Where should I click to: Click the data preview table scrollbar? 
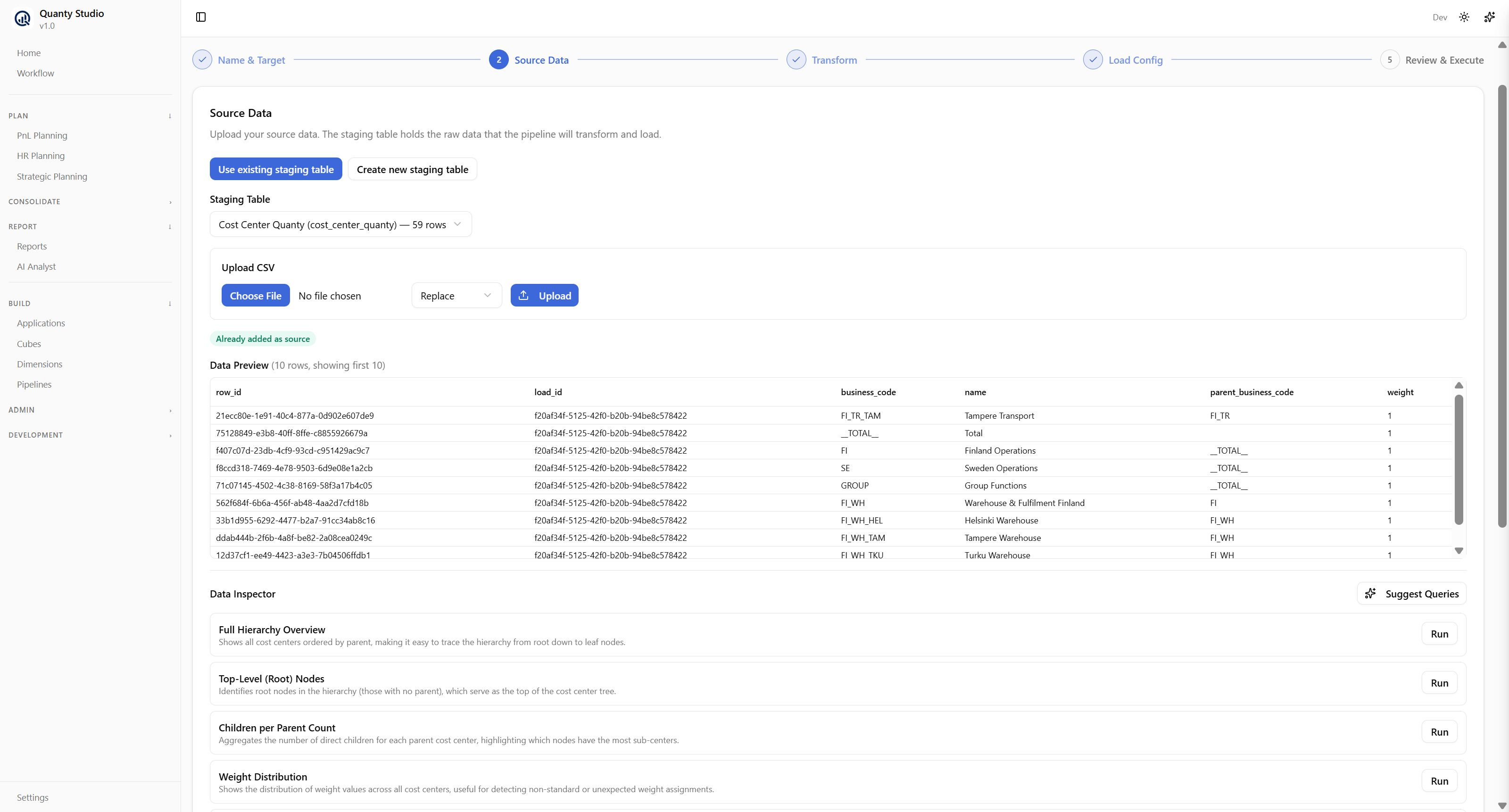pyautogui.click(x=1459, y=459)
